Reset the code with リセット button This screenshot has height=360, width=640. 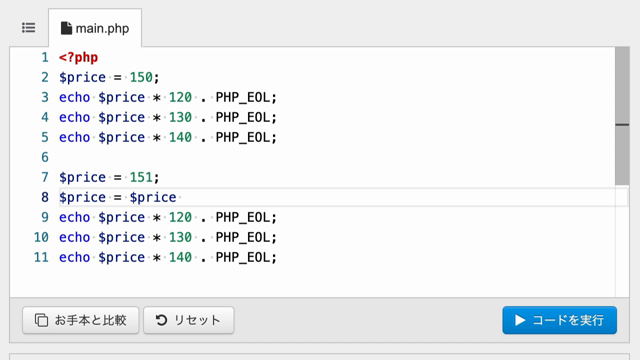[x=189, y=320]
